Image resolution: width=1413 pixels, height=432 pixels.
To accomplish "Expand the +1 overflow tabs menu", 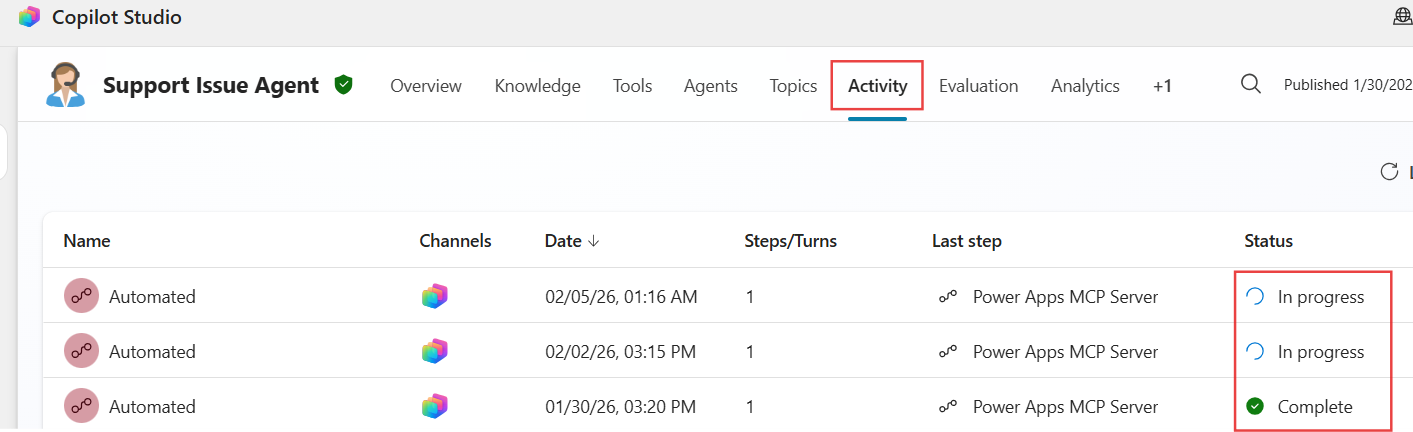I will 1162,86.
